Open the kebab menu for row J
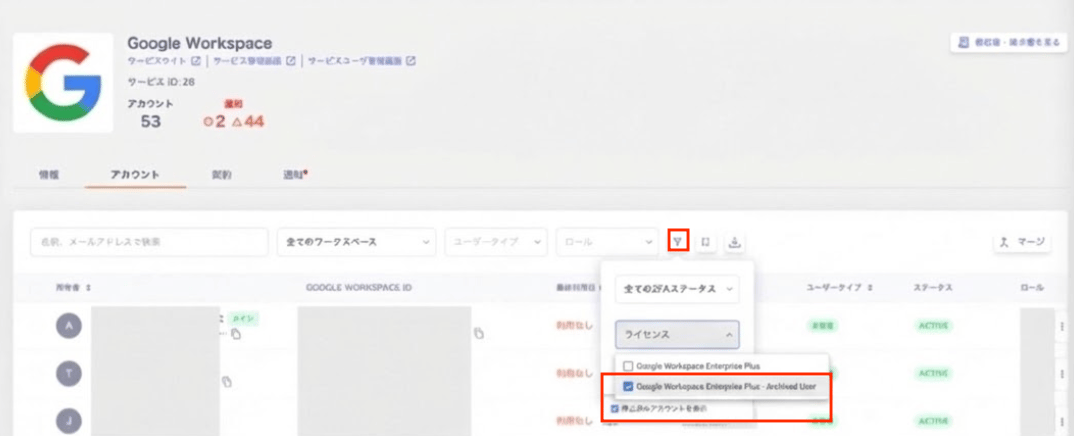 tap(1062, 421)
